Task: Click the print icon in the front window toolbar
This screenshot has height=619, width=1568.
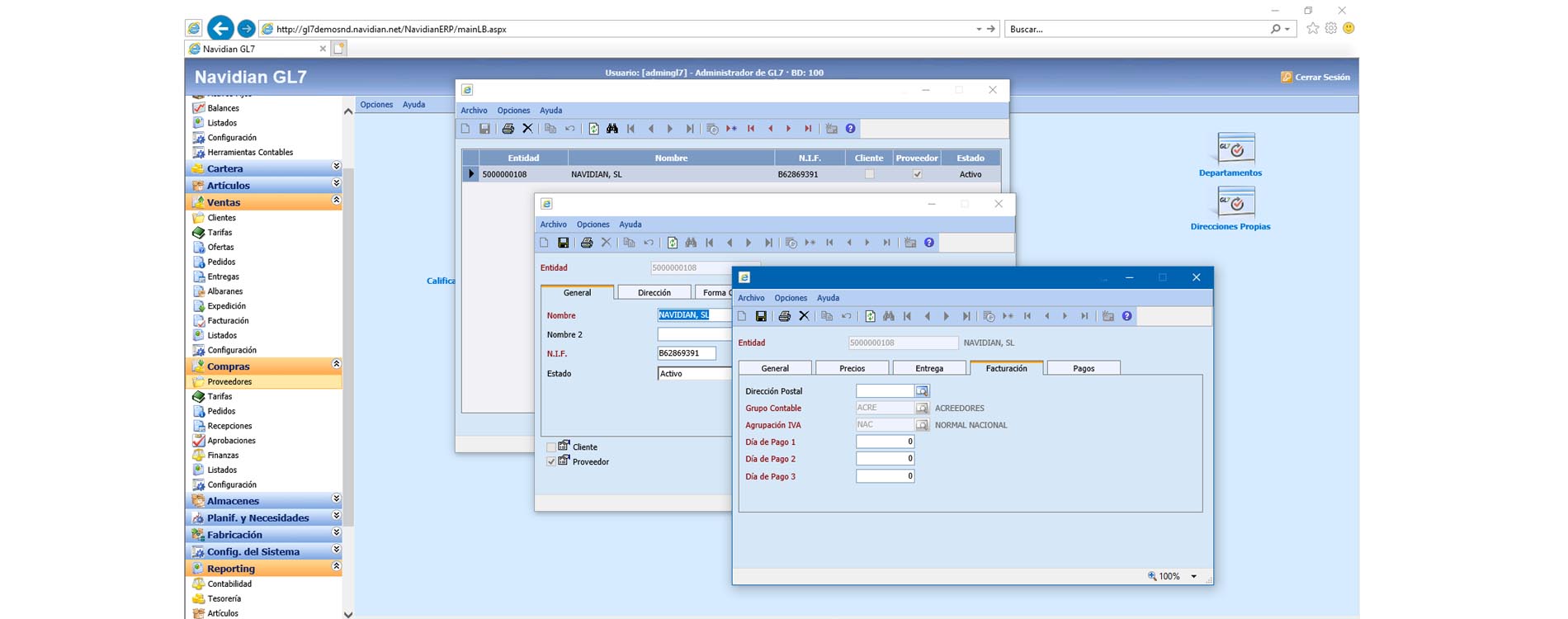Action: [784, 316]
